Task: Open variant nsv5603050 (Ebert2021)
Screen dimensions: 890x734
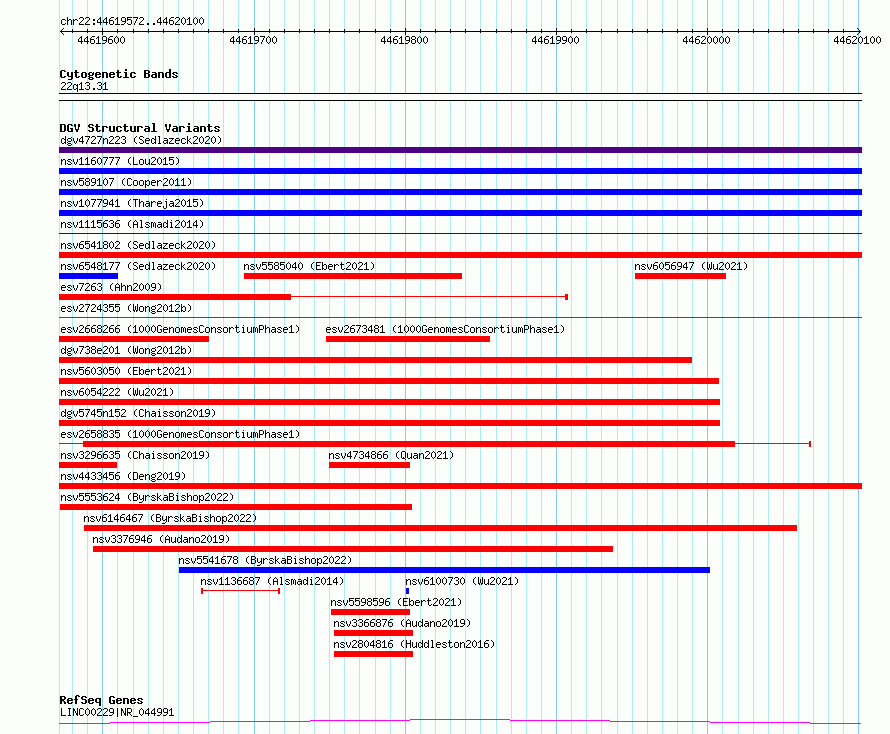Action: pyautogui.click(x=126, y=371)
